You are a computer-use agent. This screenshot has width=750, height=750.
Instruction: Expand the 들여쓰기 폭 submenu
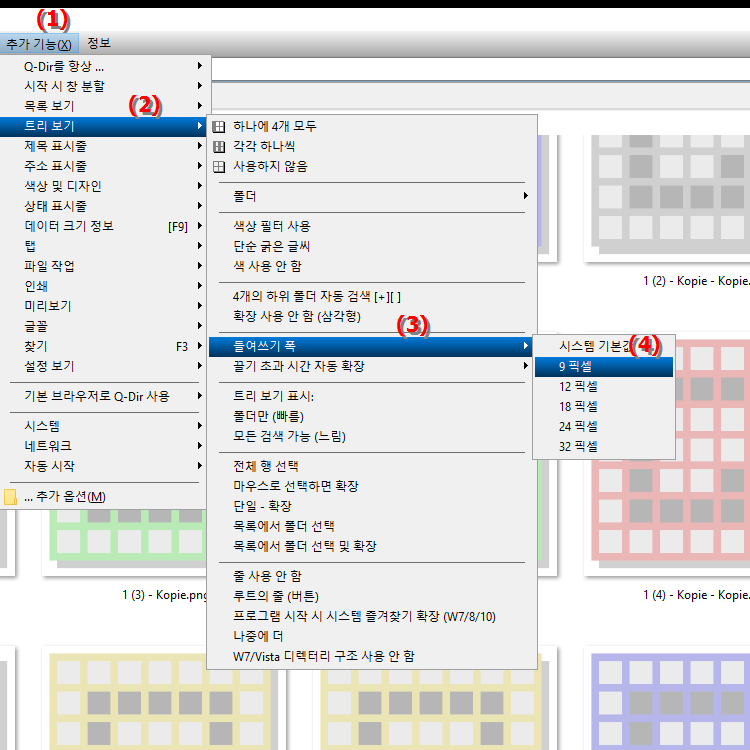(372, 347)
